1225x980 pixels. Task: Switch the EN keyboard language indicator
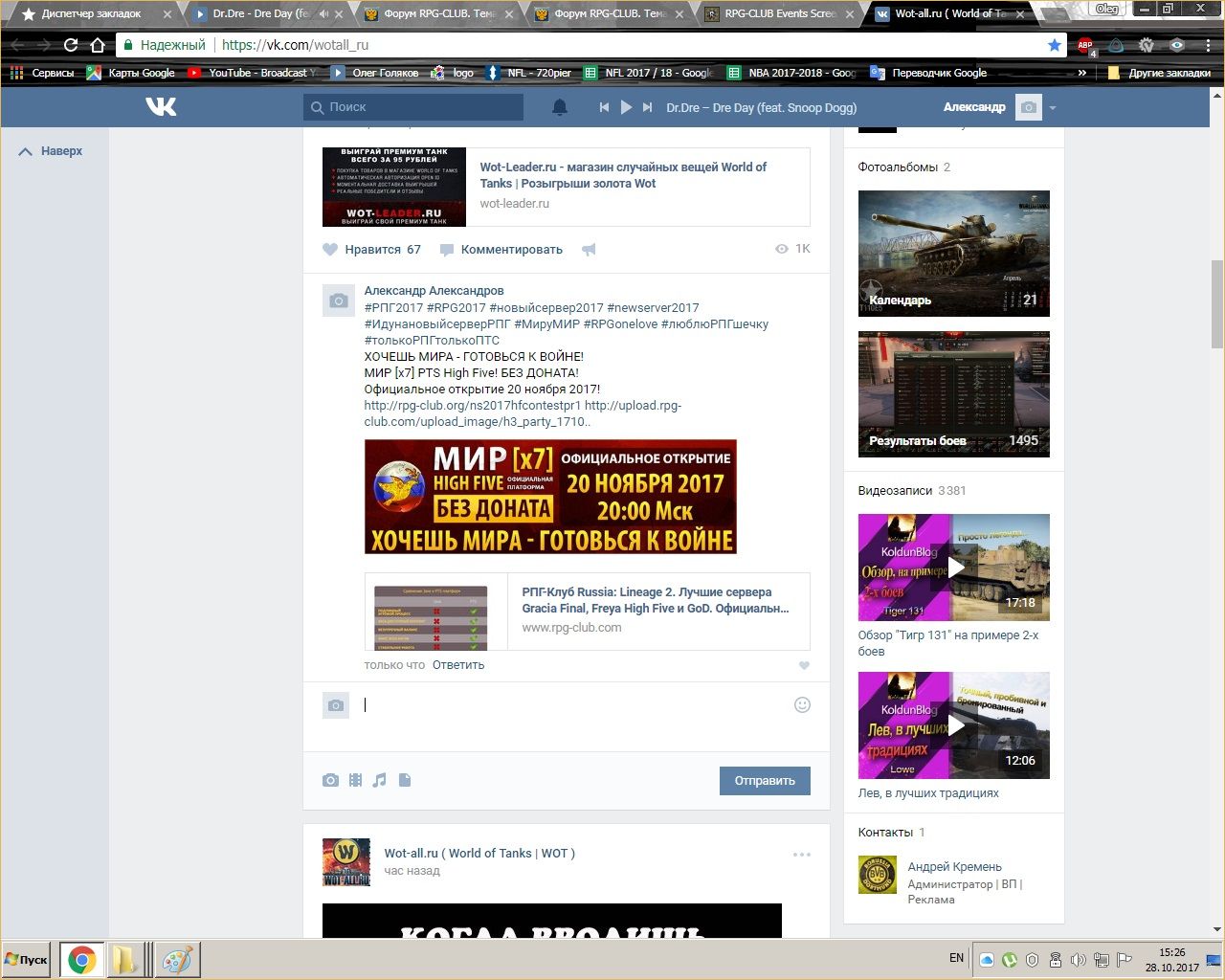click(x=956, y=958)
